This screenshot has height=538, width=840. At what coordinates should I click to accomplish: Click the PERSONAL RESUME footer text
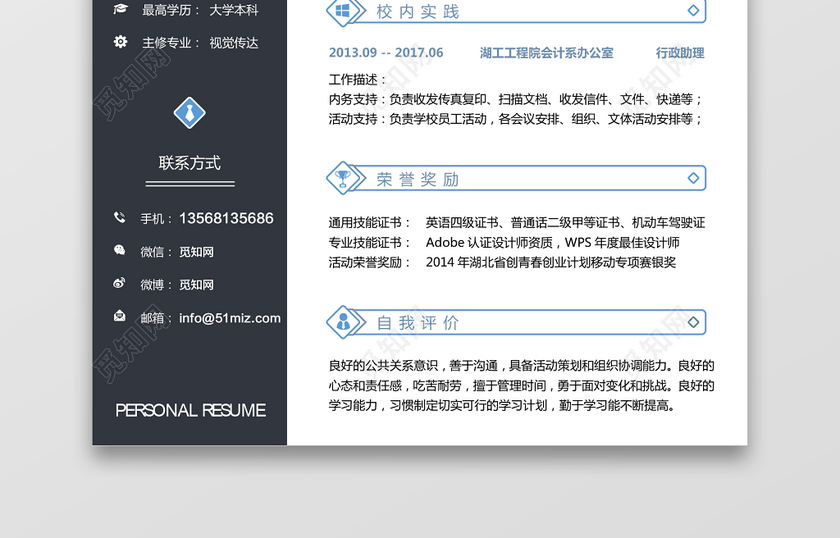(190, 410)
